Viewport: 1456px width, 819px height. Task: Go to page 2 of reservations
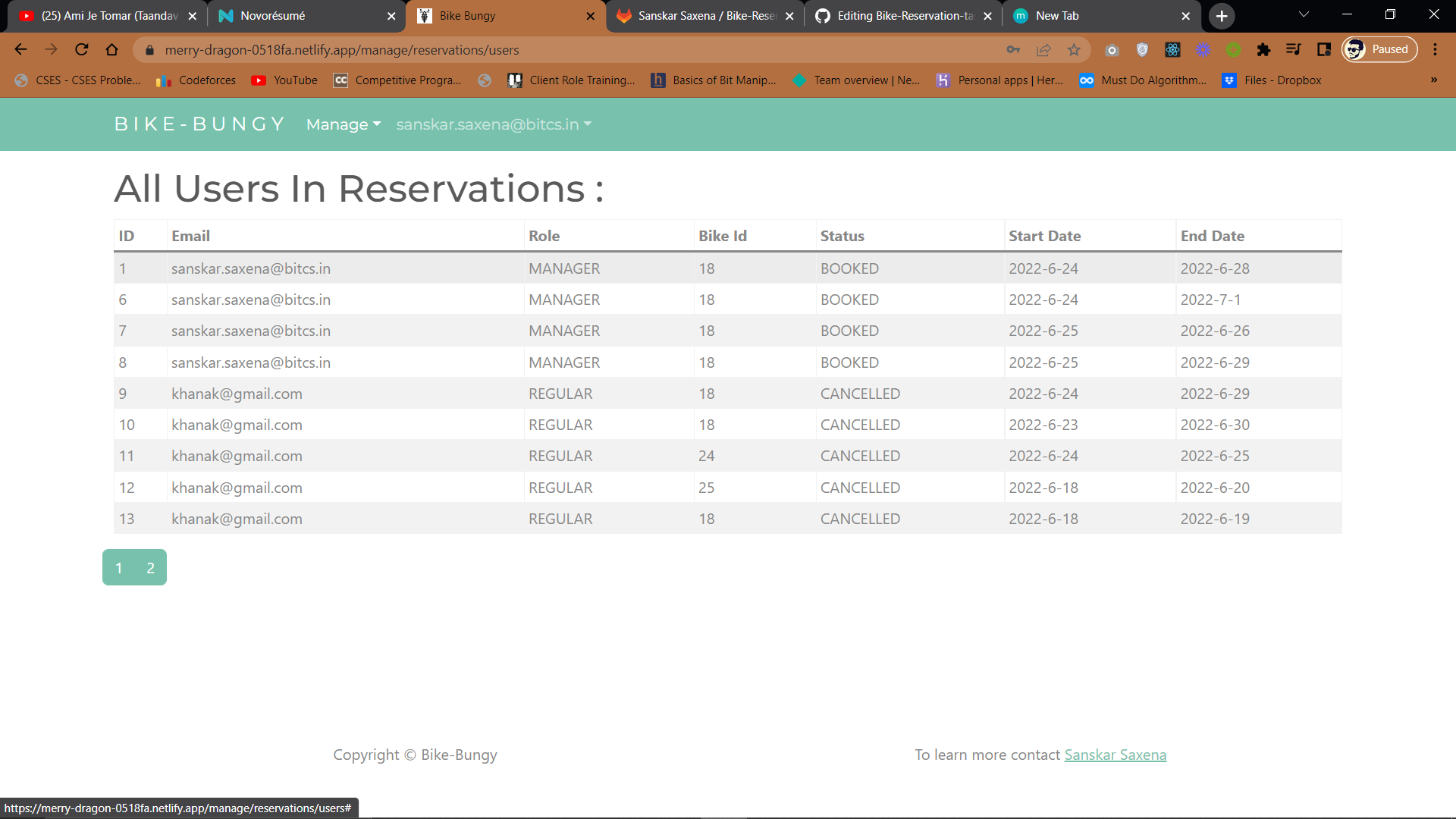(x=150, y=567)
